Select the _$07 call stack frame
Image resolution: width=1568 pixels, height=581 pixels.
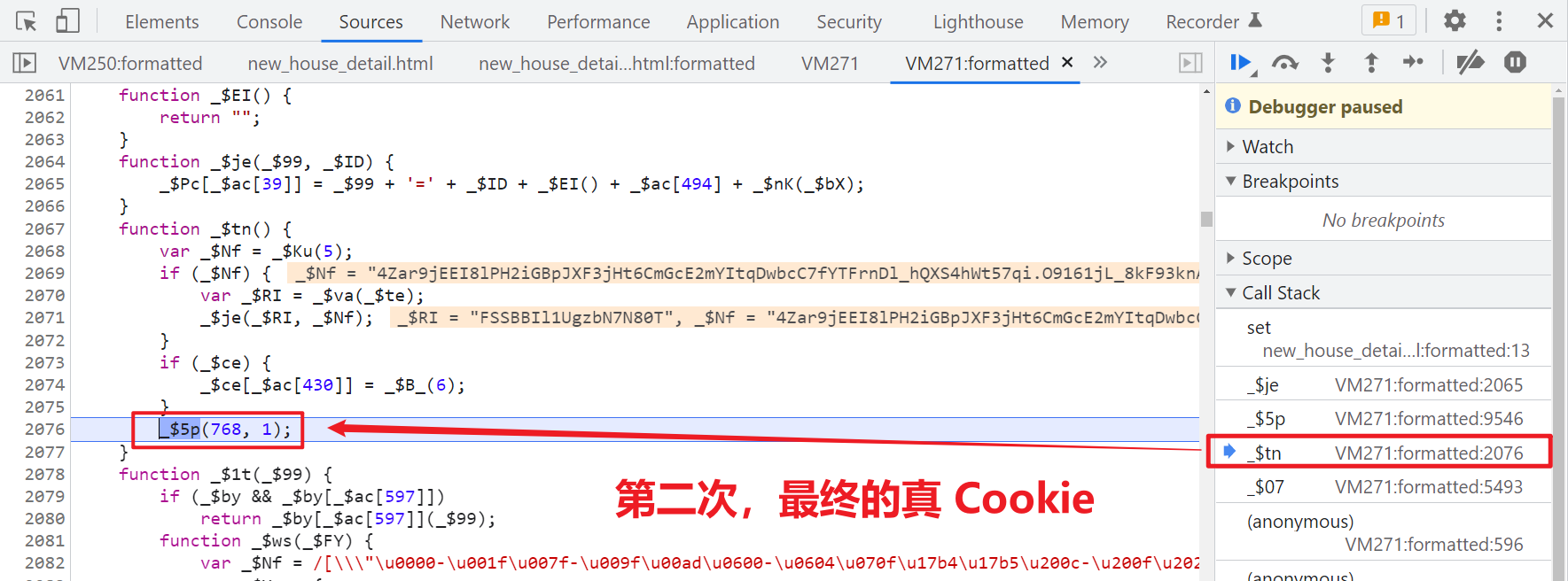pos(1383,487)
